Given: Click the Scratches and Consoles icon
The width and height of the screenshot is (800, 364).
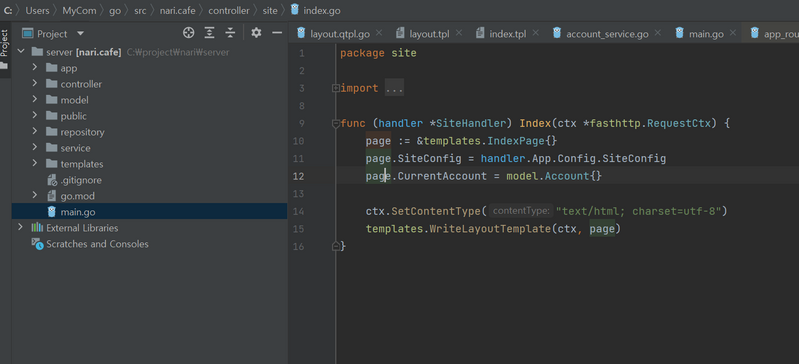Looking at the screenshot, I should (x=37, y=244).
